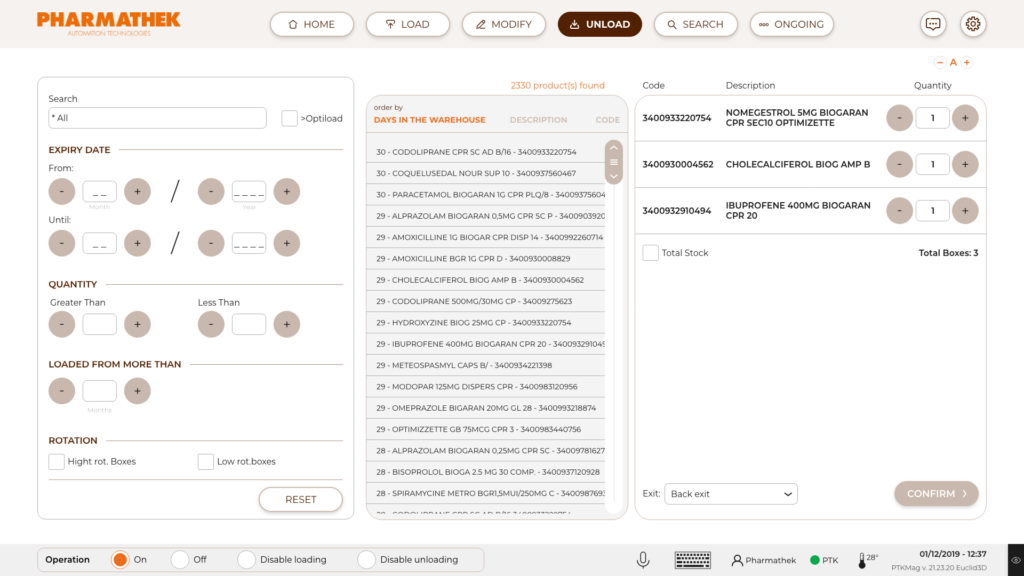Decrease Expiry Until year value
Screen dimensions: 1024x576
point(211,243)
